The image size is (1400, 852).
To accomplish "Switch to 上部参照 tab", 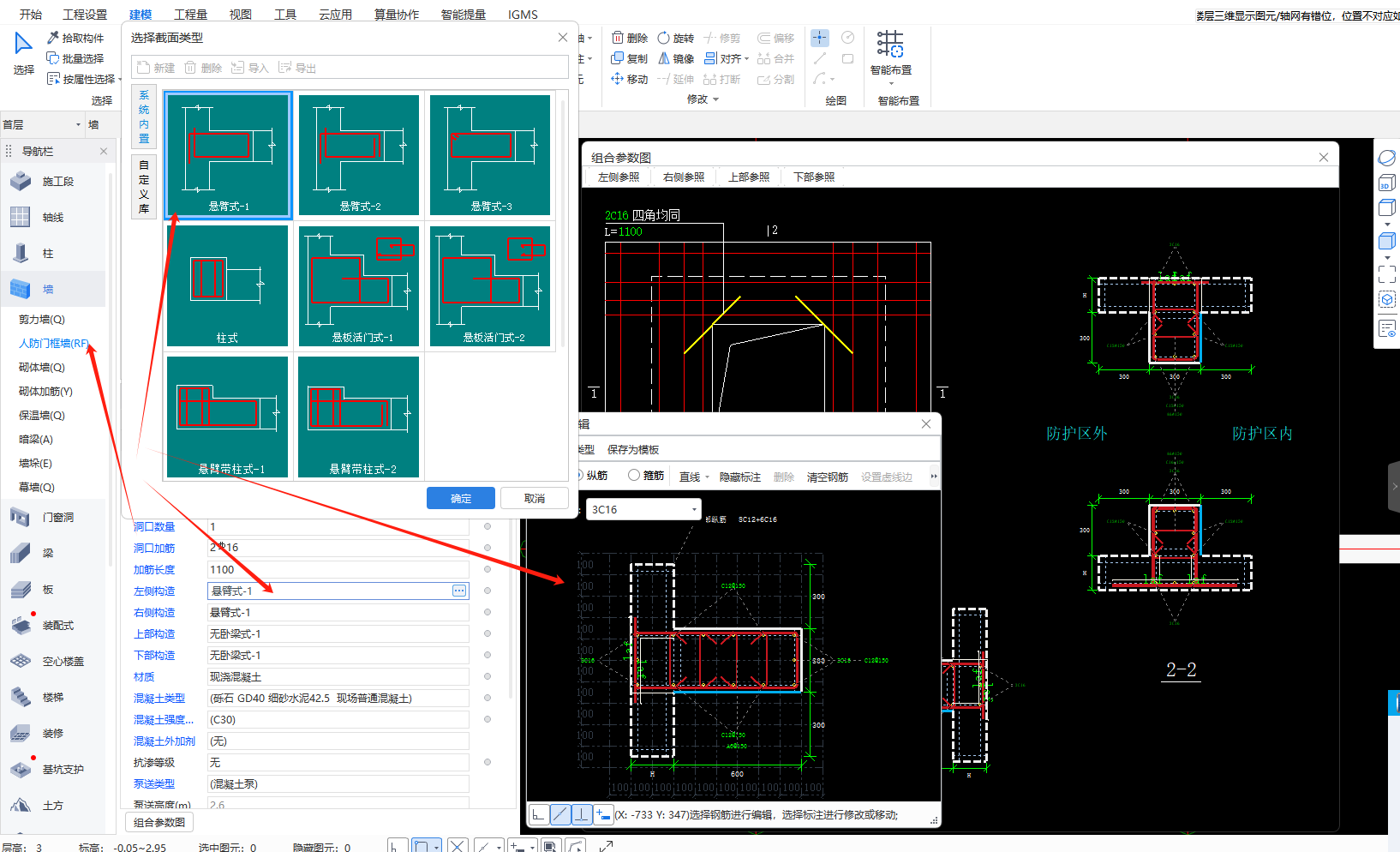I will pyautogui.click(x=749, y=177).
